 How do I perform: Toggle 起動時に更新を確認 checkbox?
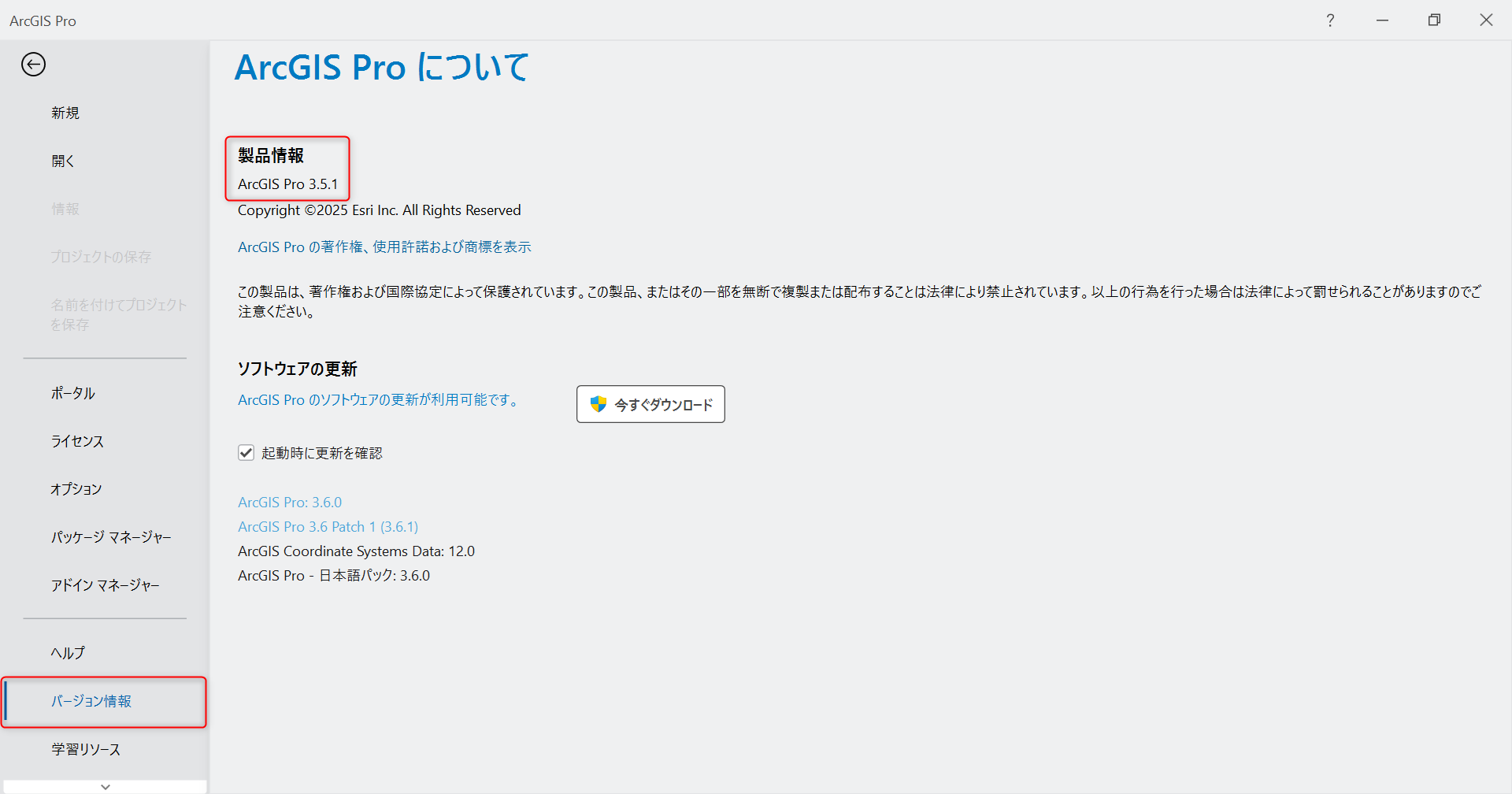[x=246, y=453]
